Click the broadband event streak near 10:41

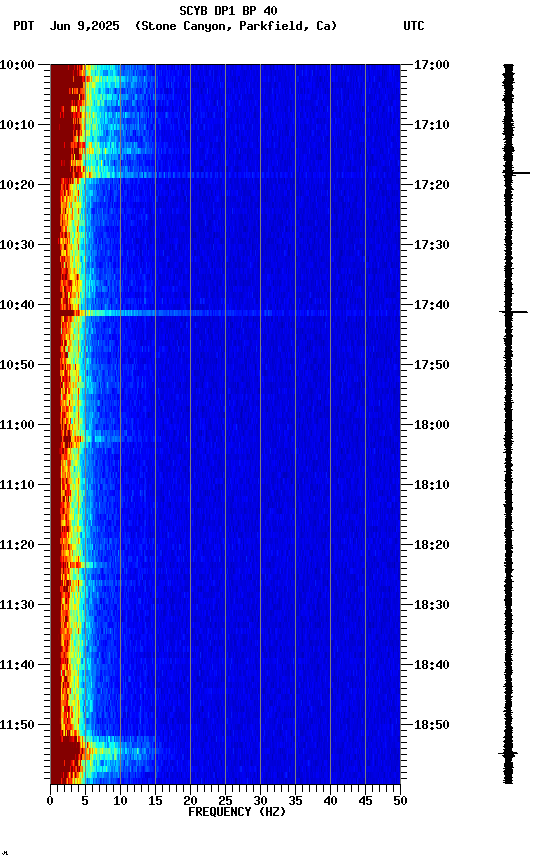[x=225, y=313]
